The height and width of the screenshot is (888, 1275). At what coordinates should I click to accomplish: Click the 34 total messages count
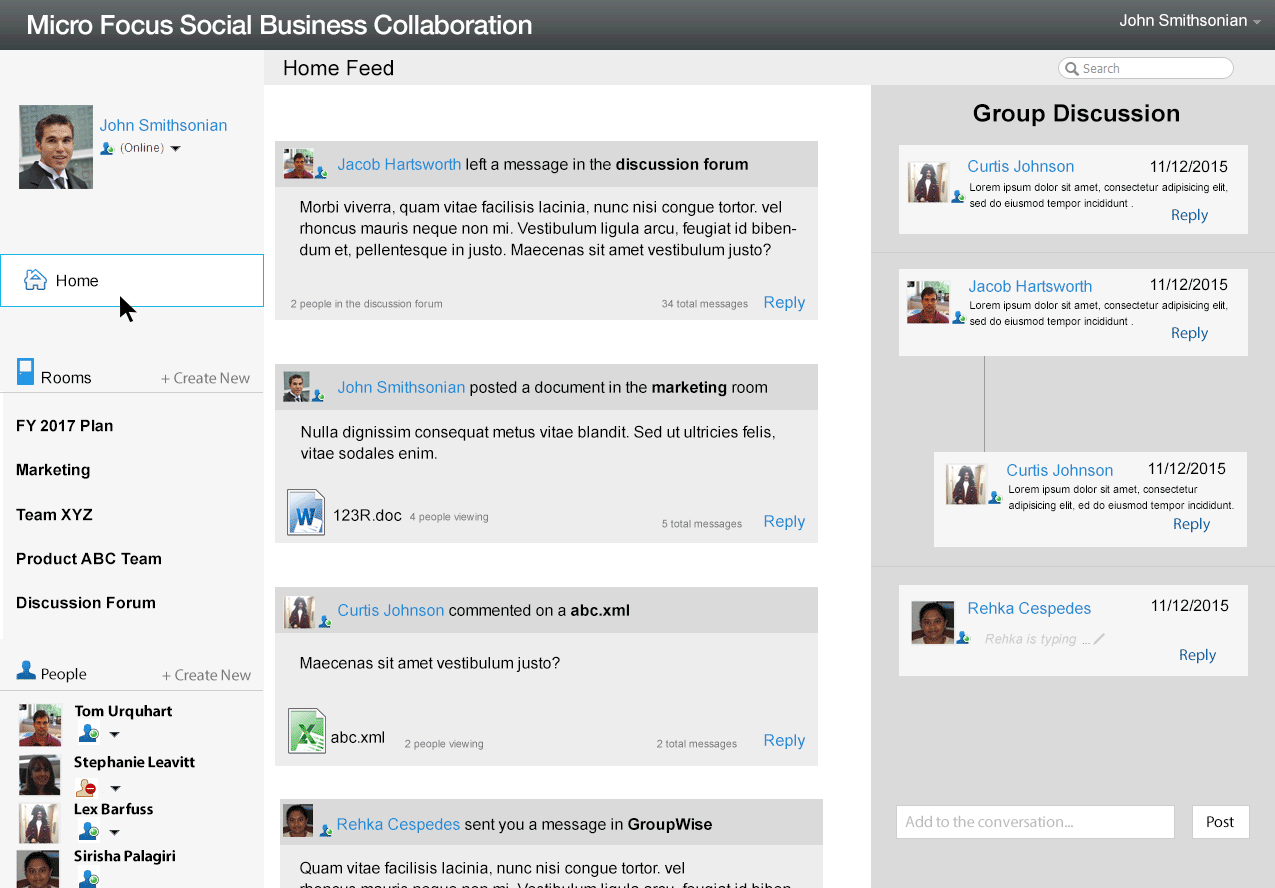(704, 304)
